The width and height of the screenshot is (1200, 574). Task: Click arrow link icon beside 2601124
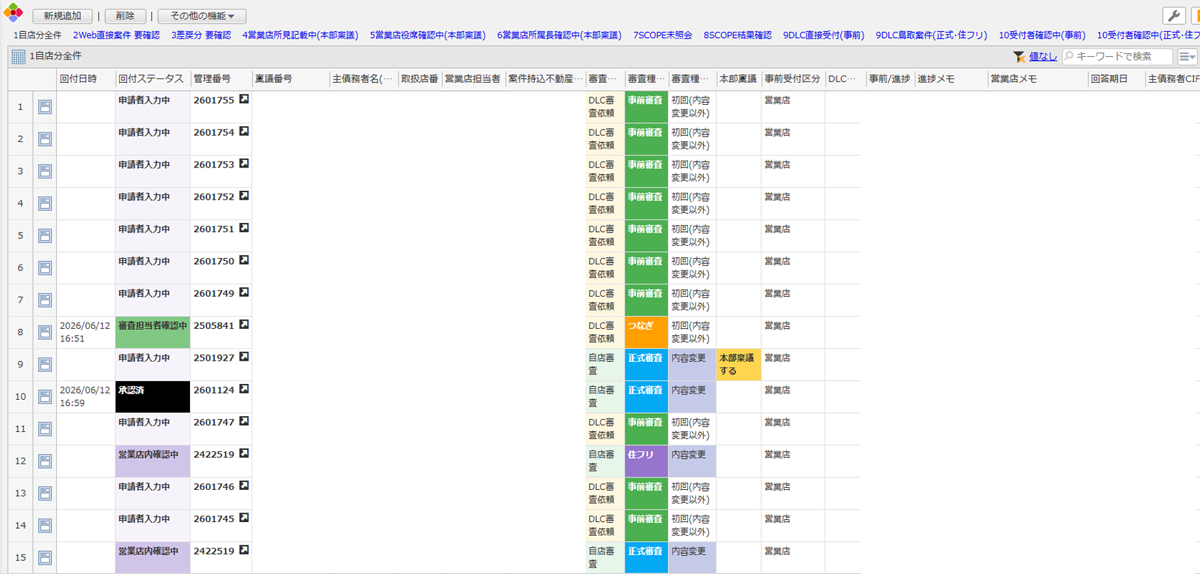pyautogui.click(x=243, y=389)
